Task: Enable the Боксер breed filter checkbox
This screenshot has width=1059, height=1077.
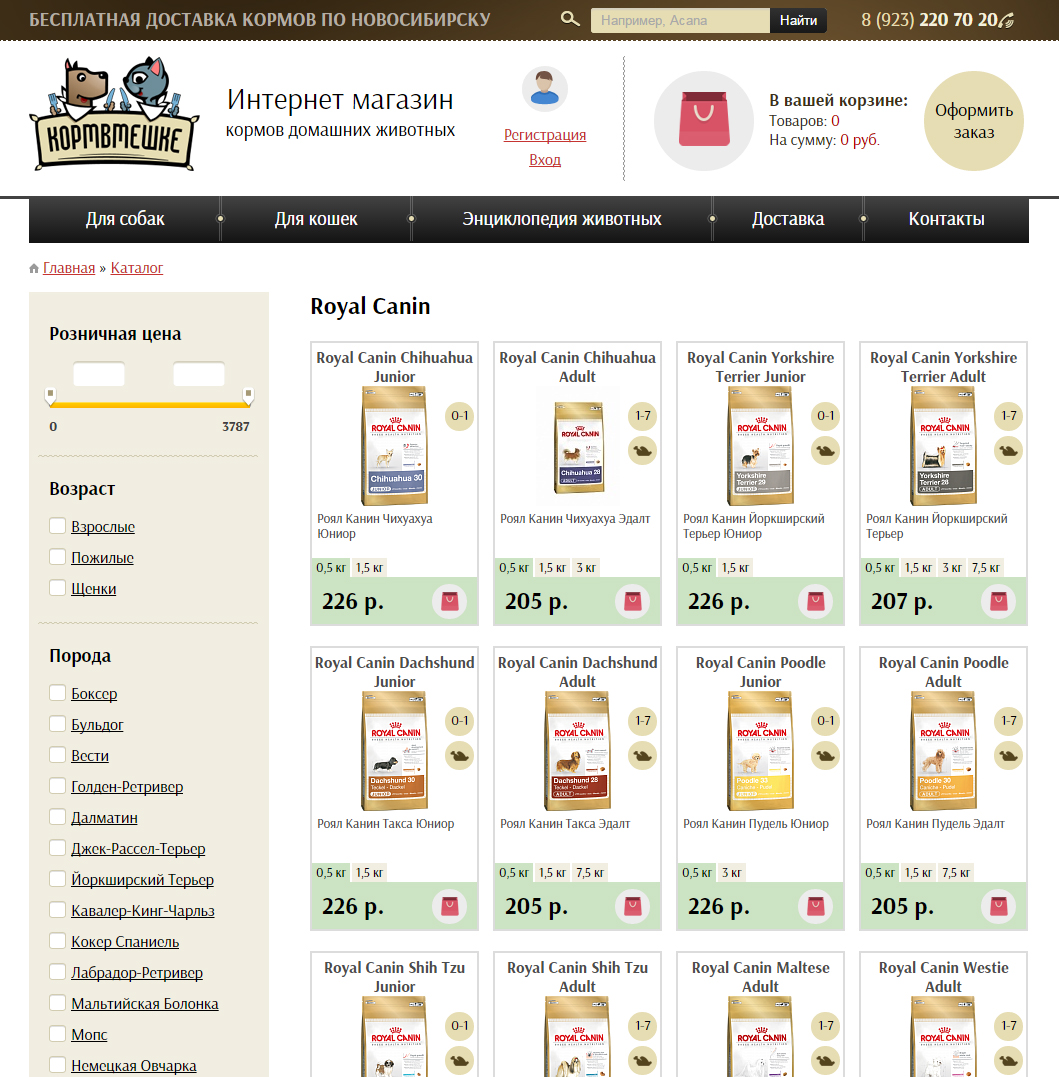Action: click(x=58, y=692)
